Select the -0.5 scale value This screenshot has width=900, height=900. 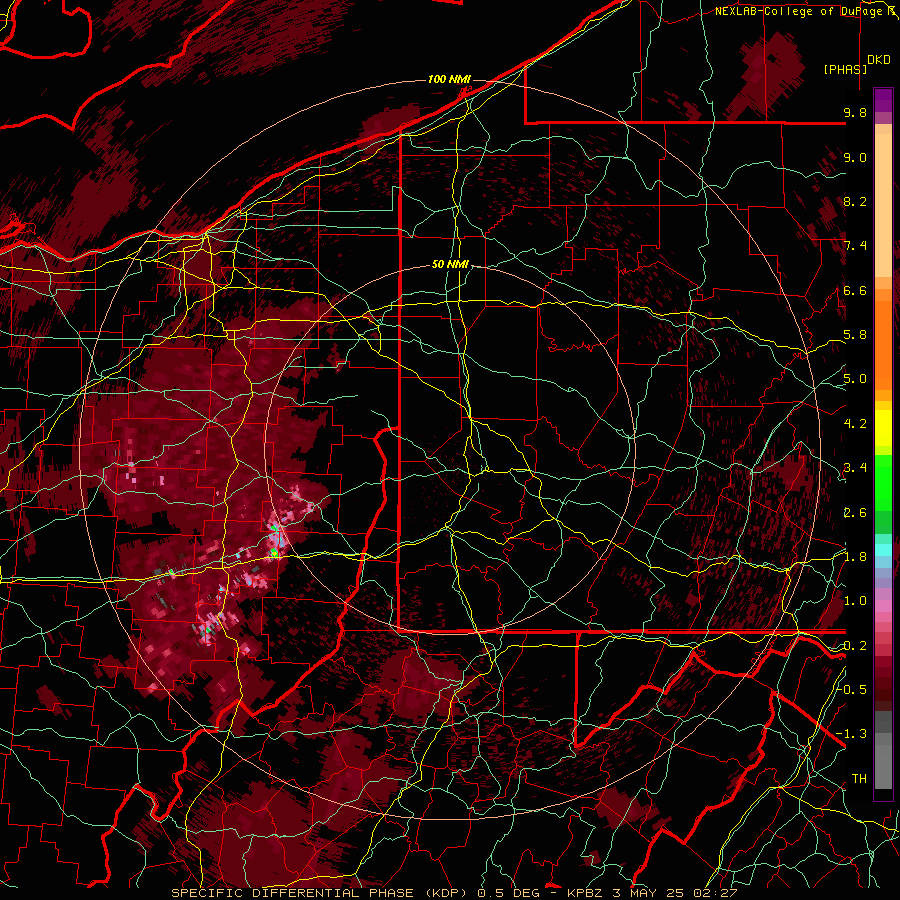tap(852, 690)
